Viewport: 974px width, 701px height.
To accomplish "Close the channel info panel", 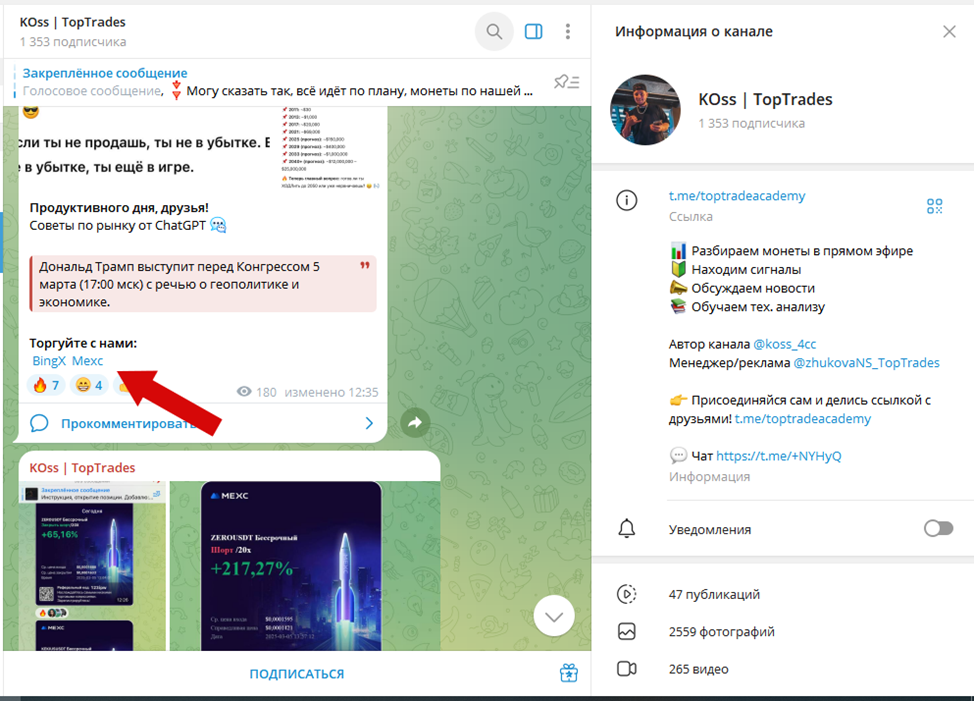I will [949, 32].
